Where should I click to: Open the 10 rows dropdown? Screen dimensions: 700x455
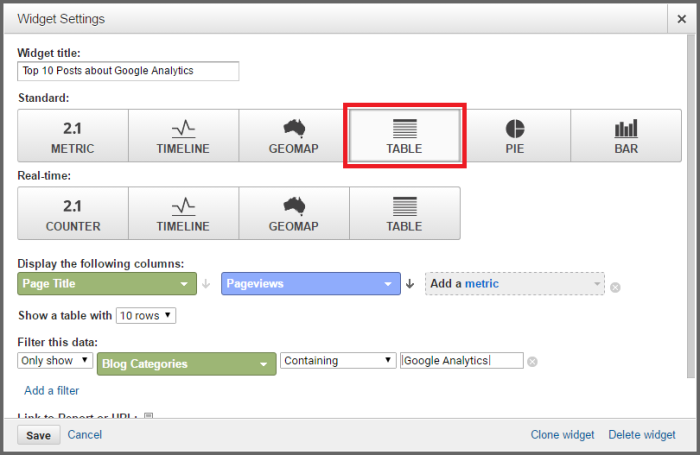point(146,315)
